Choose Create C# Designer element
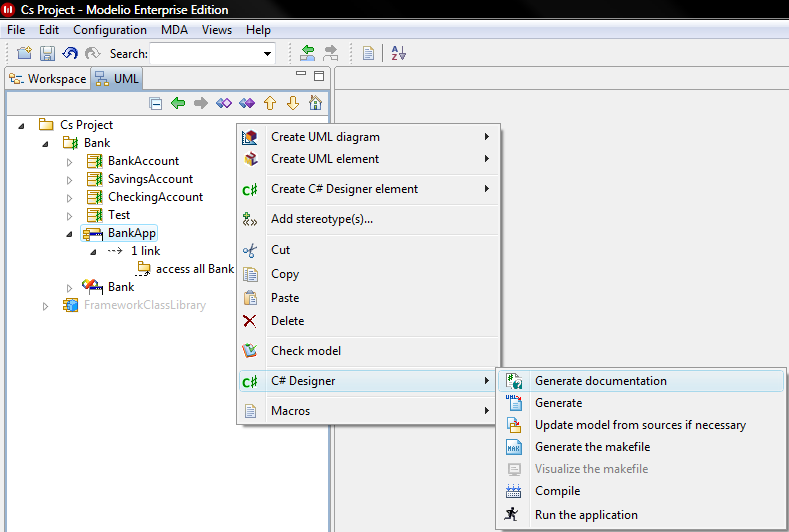This screenshot has height=532, width=789. [x=368, y=189]
